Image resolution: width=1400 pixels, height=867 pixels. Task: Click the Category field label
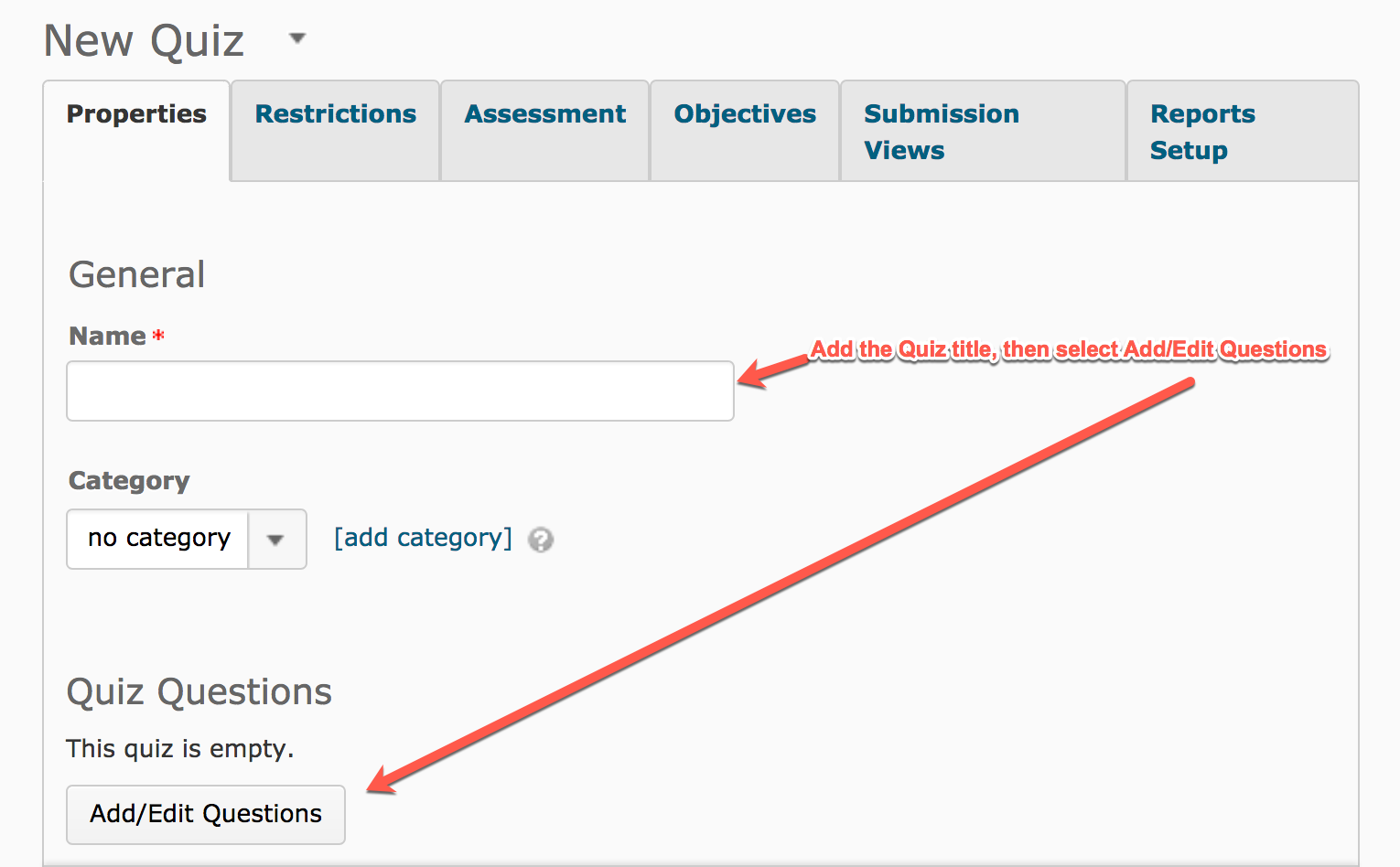point(129,481)
